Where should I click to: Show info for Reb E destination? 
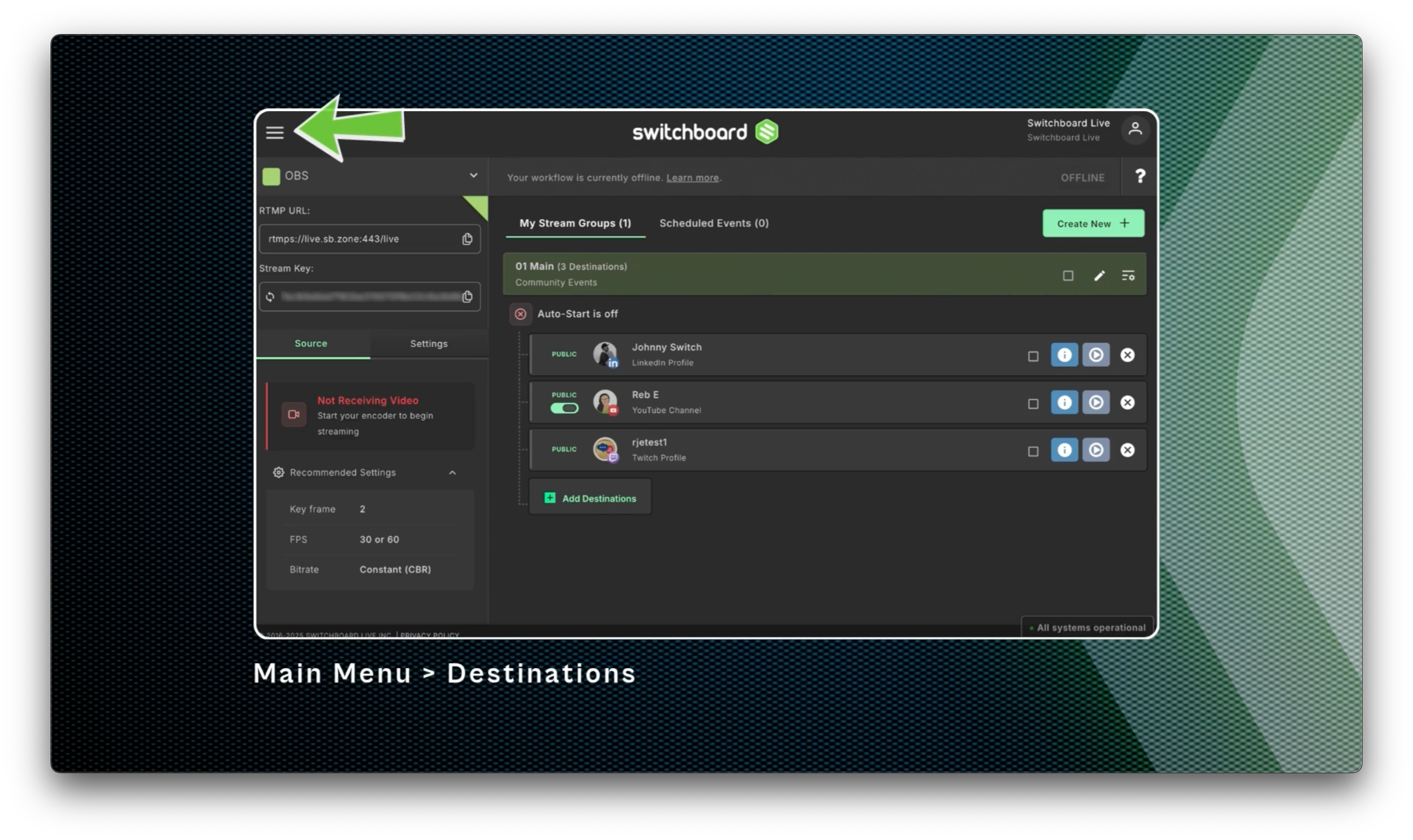coord(1064,402)
